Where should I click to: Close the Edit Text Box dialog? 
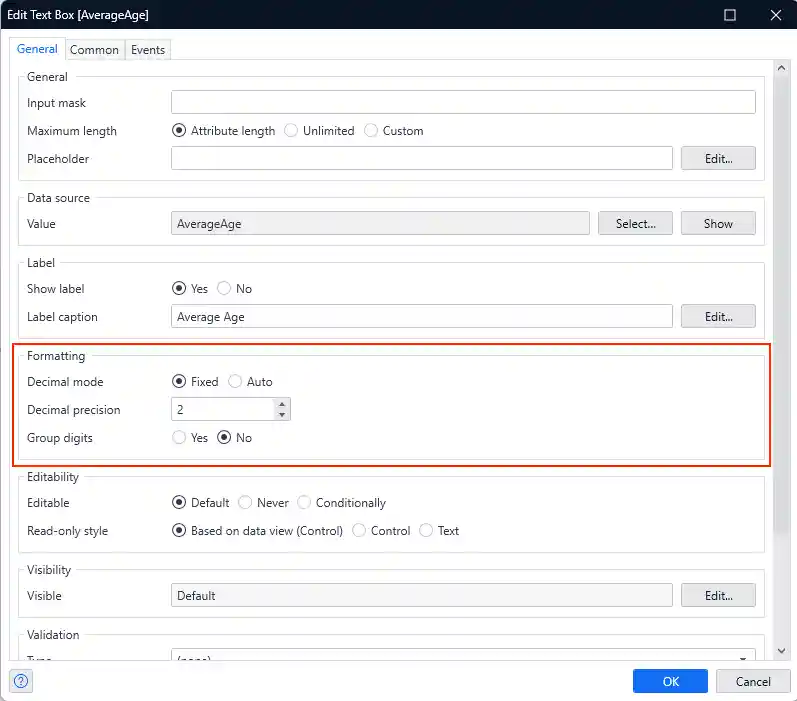pyautogui.click(x=775, y=15)
